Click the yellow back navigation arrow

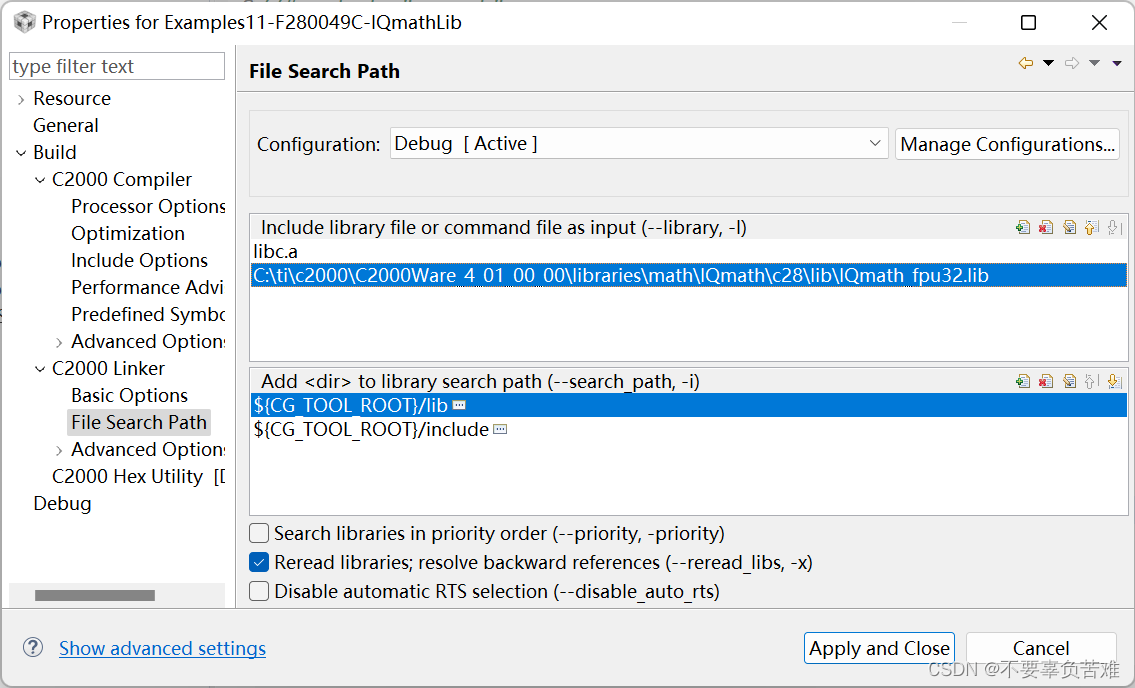coord(1026,63)
